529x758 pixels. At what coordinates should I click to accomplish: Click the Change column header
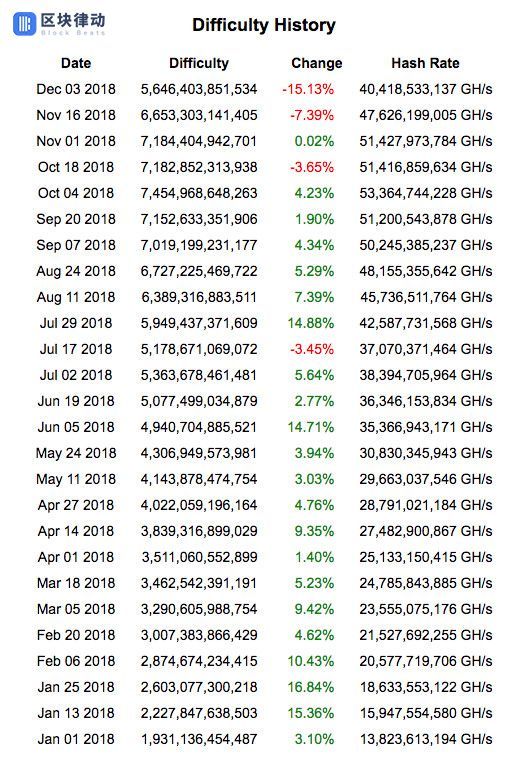click(x=316, y=63)
